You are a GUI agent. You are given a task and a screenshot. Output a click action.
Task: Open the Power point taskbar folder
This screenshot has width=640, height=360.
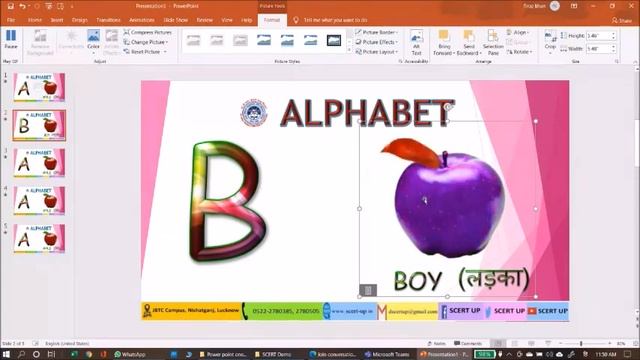(223, 354)
